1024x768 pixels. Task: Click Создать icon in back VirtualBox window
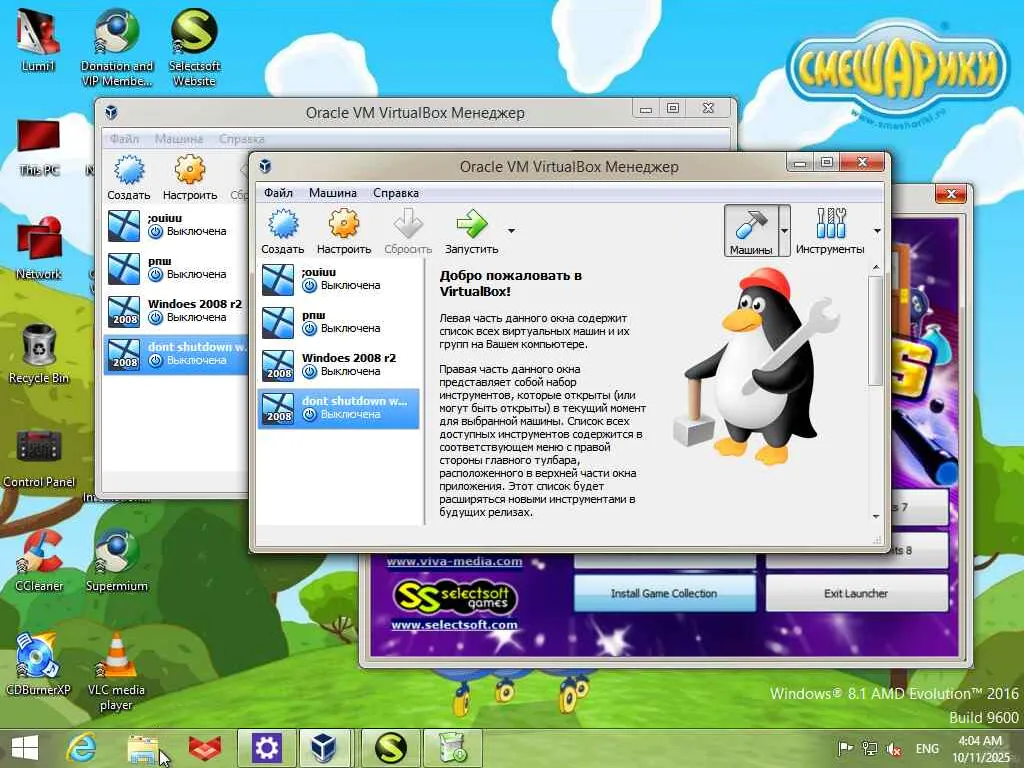coord(129,177)
